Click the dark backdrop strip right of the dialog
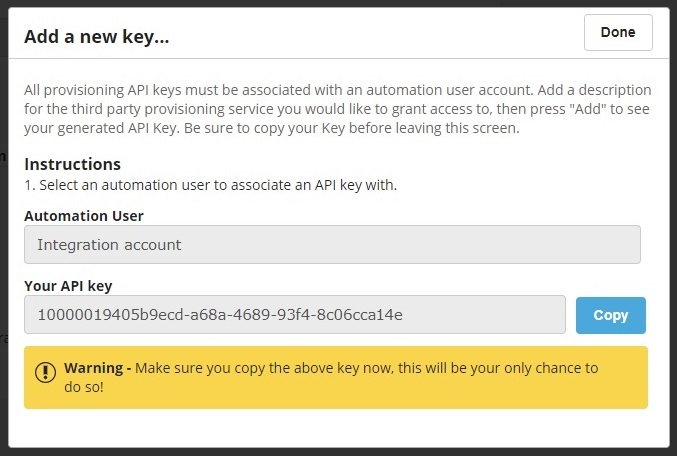The height and width of the screenshot is (456, 677). (674, 228)
